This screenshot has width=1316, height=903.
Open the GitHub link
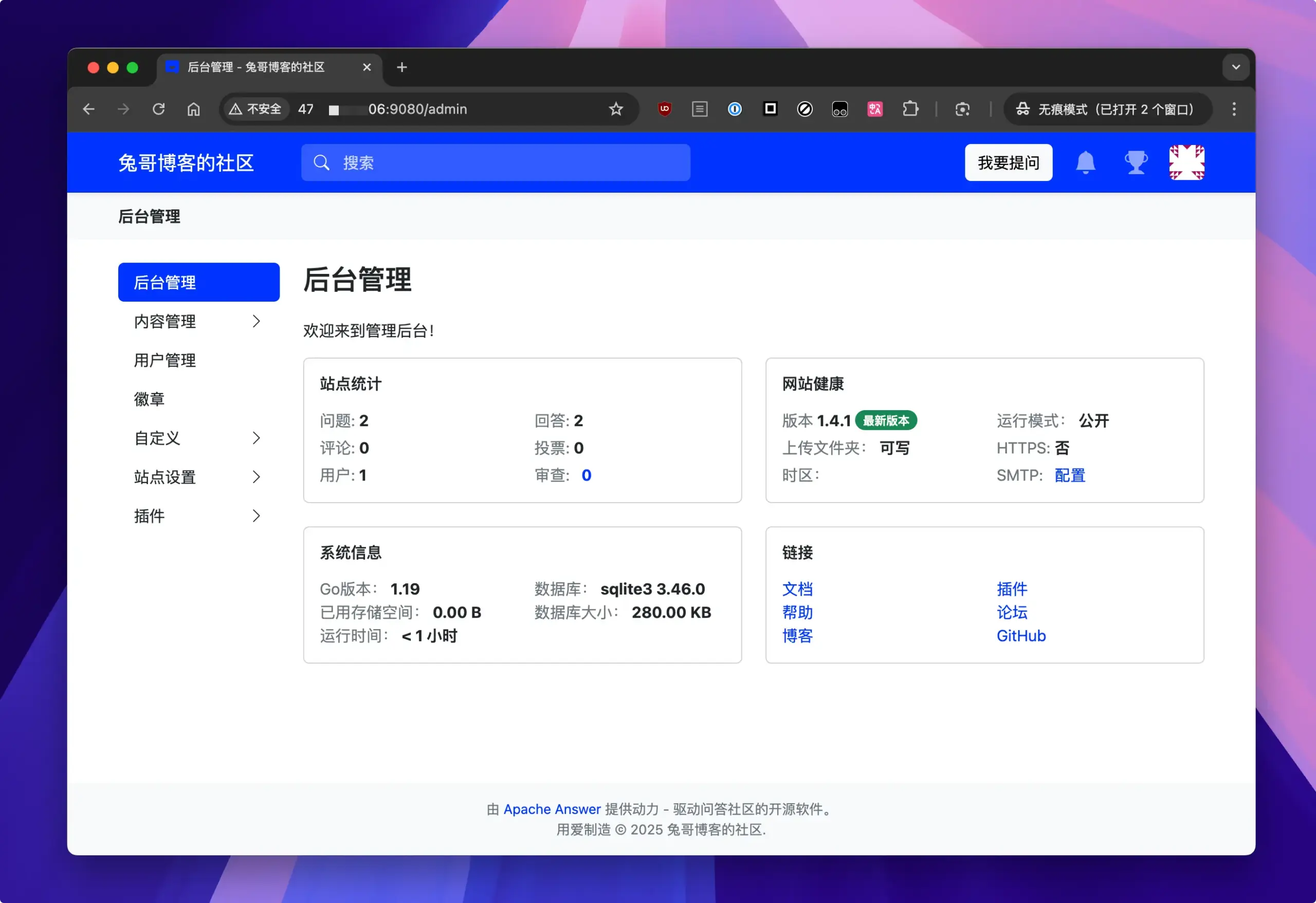(1020, 636)
